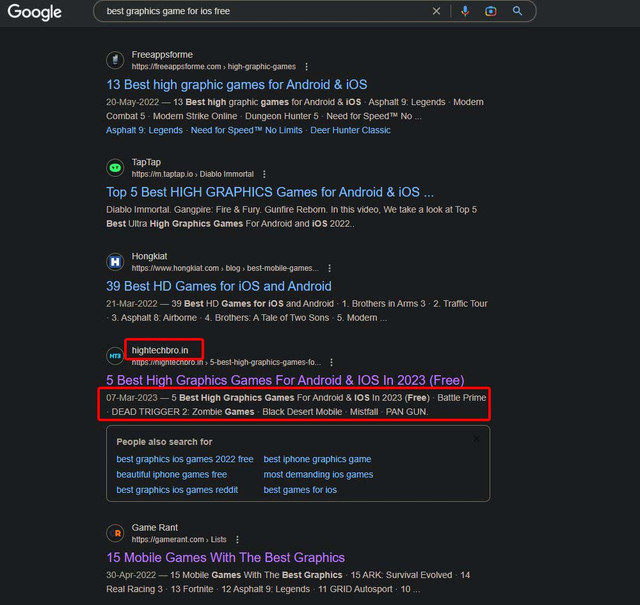Screen dimensions: 640x605
Task: Click the TapTap site name
Action: pos(146,162)
